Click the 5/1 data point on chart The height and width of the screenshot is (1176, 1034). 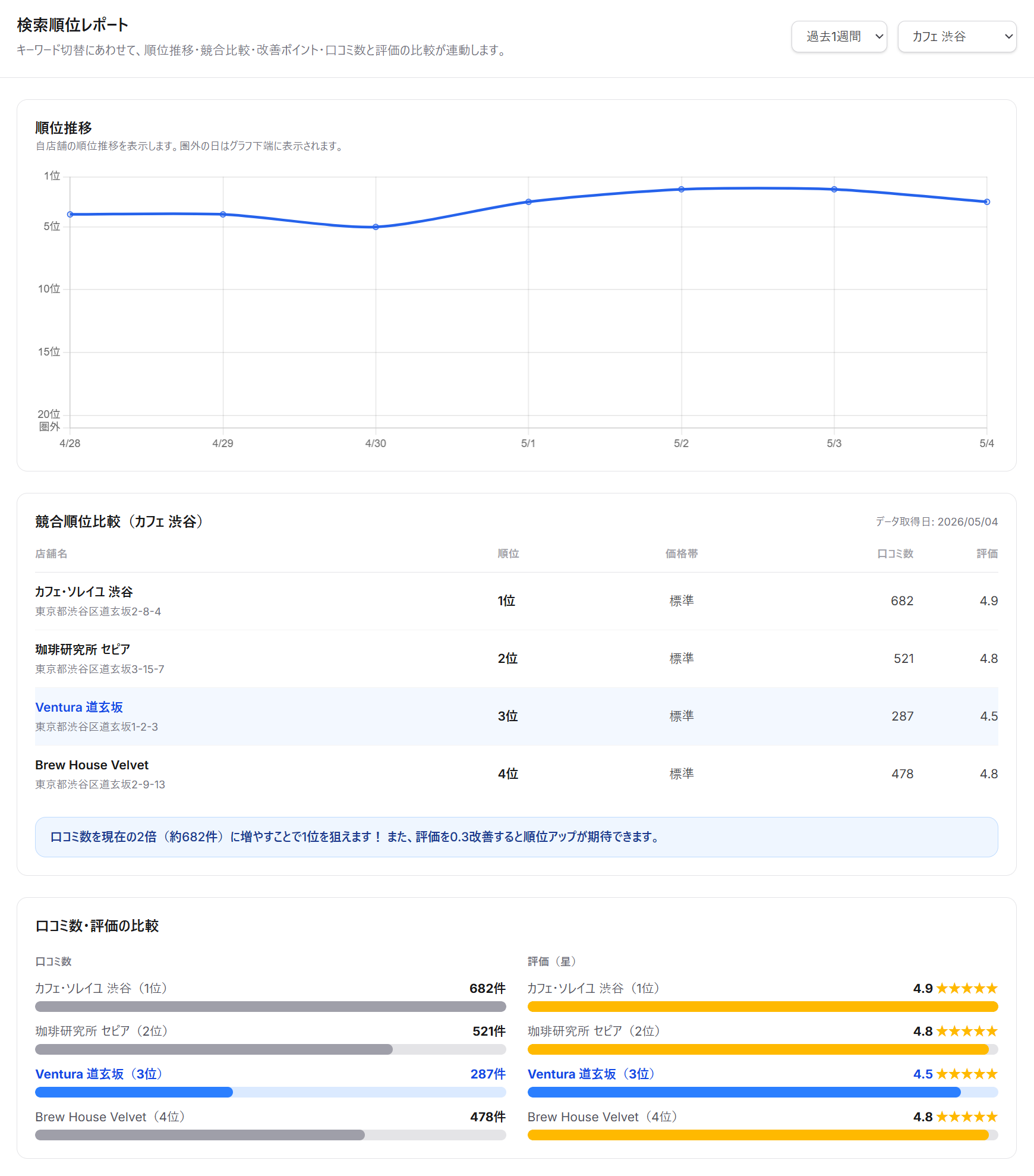pos(528,202)
